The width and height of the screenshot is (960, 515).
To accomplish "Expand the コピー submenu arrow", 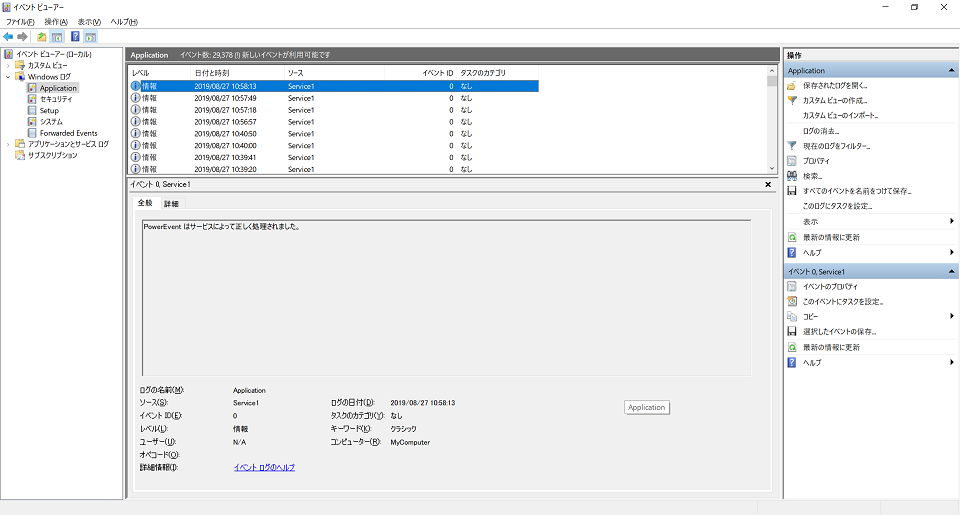I will tap(951, 316).
